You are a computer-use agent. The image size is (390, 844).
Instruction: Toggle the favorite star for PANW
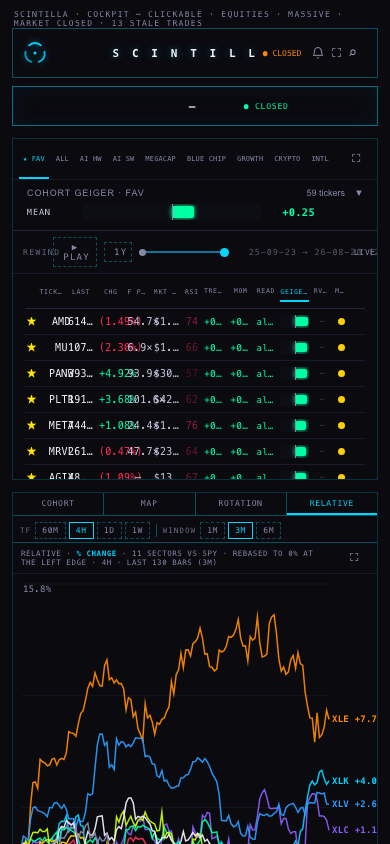tap(31, 373)
